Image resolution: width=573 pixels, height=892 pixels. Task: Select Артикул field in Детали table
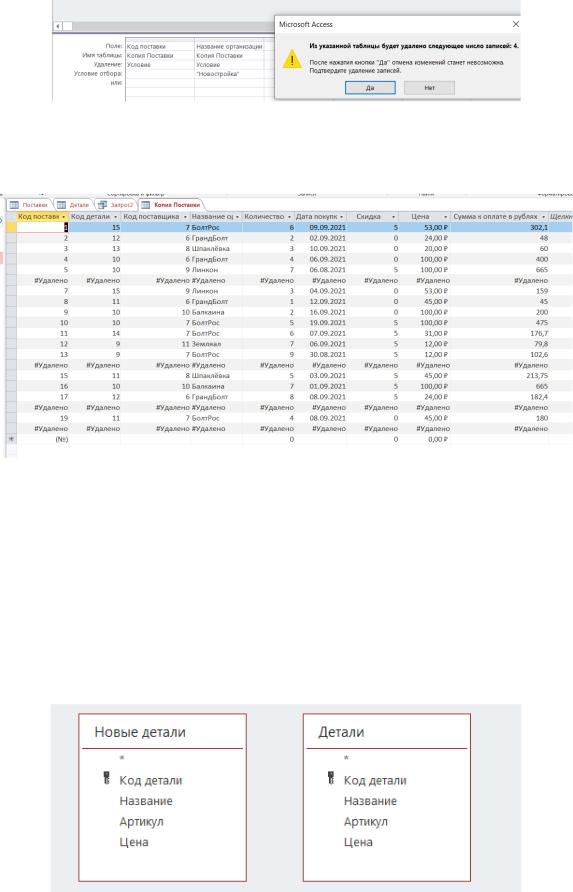pyautogui.click(x=365, y=821)
